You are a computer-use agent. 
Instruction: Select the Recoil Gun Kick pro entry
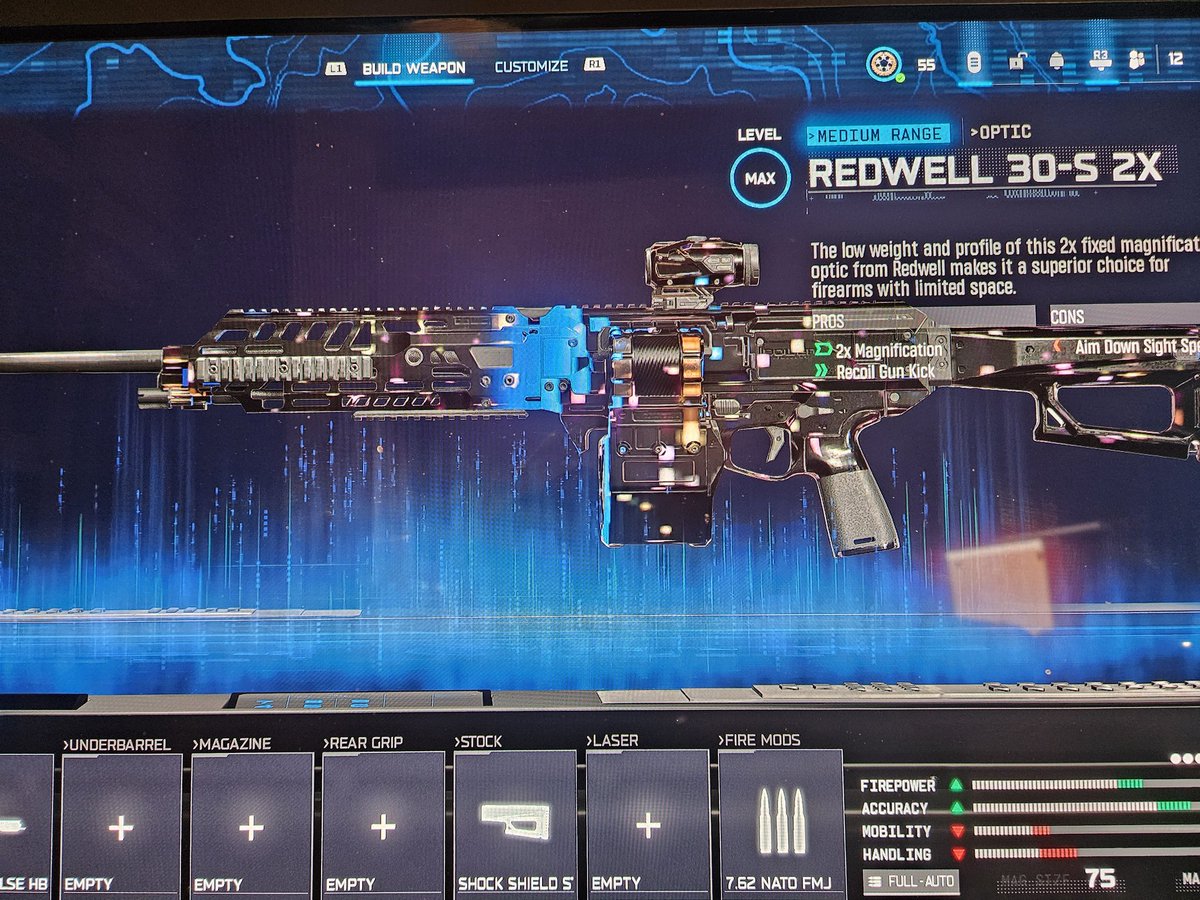pyautogui.click(x=877, y=371)
